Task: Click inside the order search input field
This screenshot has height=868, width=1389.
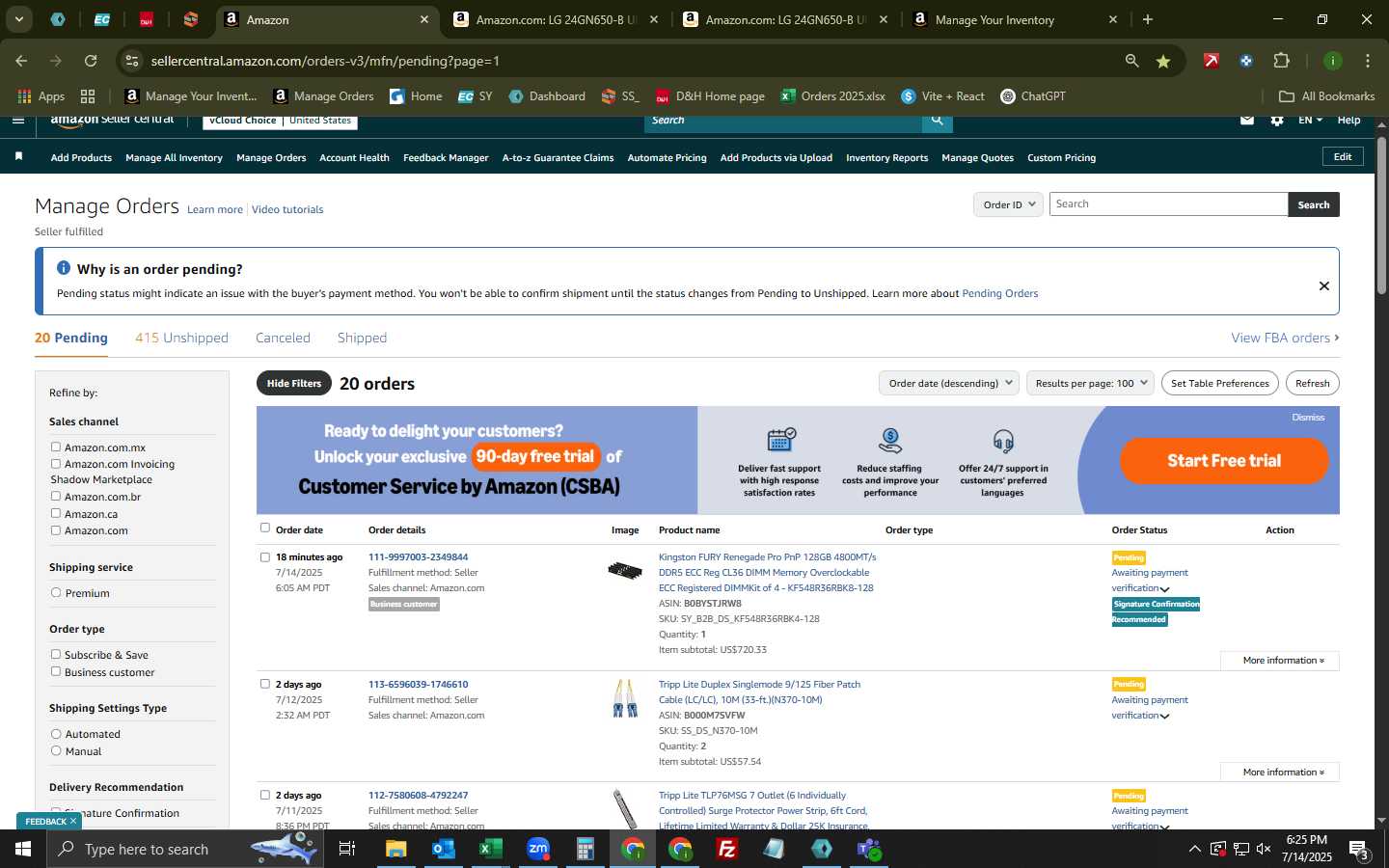Action: (1168, 204)
